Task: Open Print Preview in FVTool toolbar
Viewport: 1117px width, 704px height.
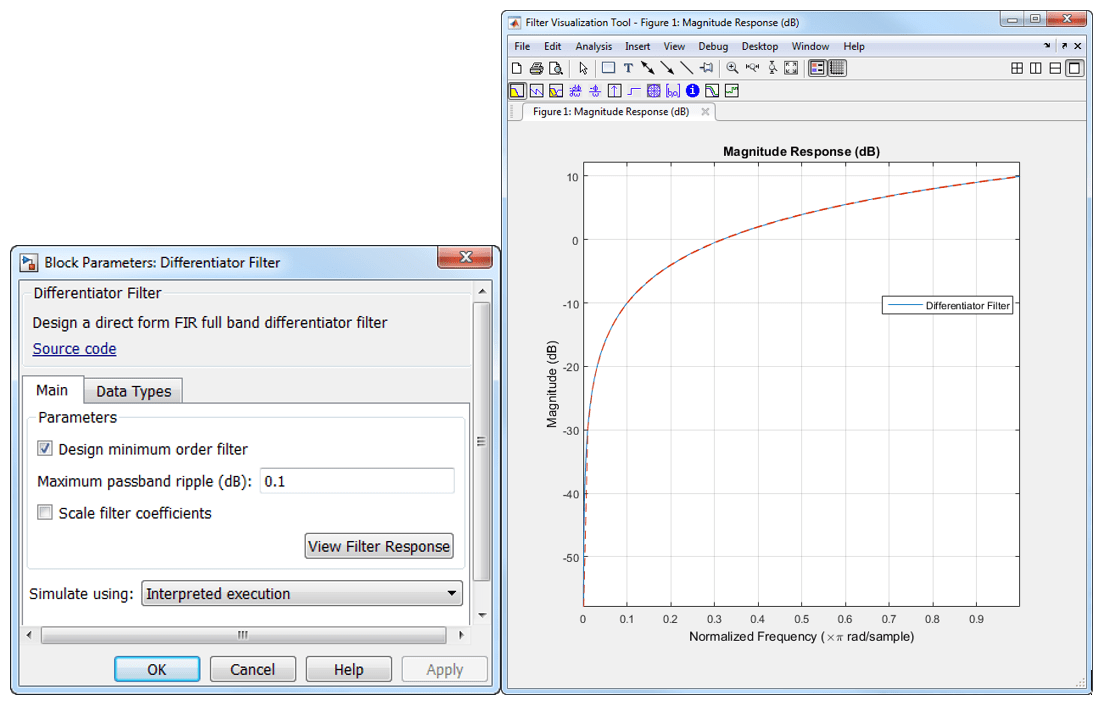Action: [x=556, y=68]
